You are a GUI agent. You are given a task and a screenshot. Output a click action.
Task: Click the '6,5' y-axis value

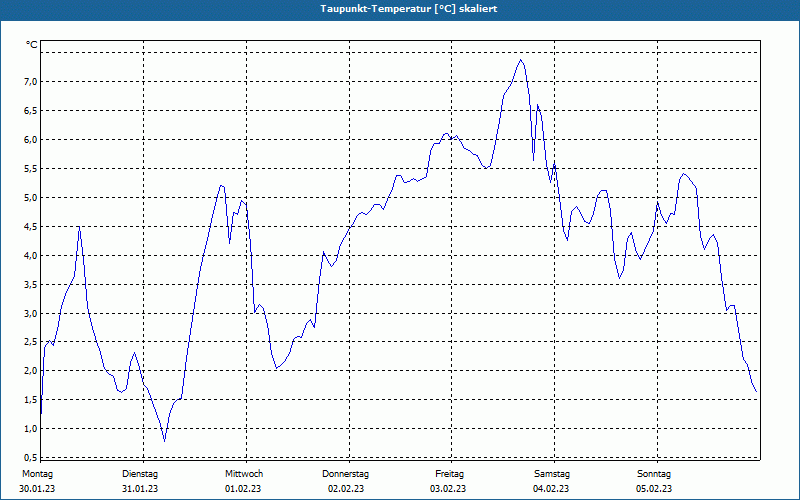click(x=31, y=111)
